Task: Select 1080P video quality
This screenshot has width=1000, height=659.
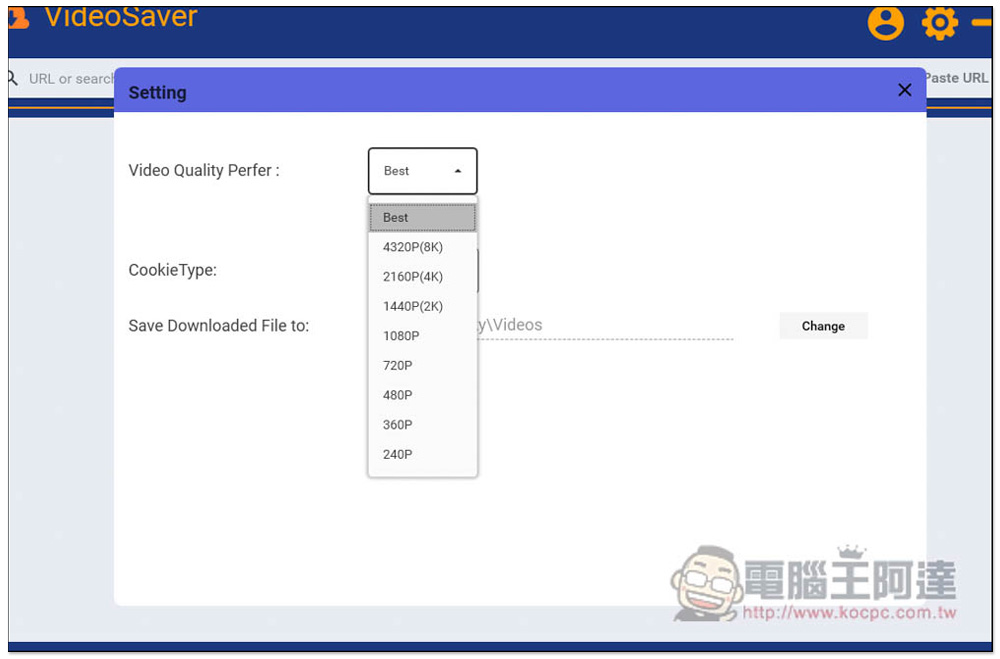Action: (422, 336)
